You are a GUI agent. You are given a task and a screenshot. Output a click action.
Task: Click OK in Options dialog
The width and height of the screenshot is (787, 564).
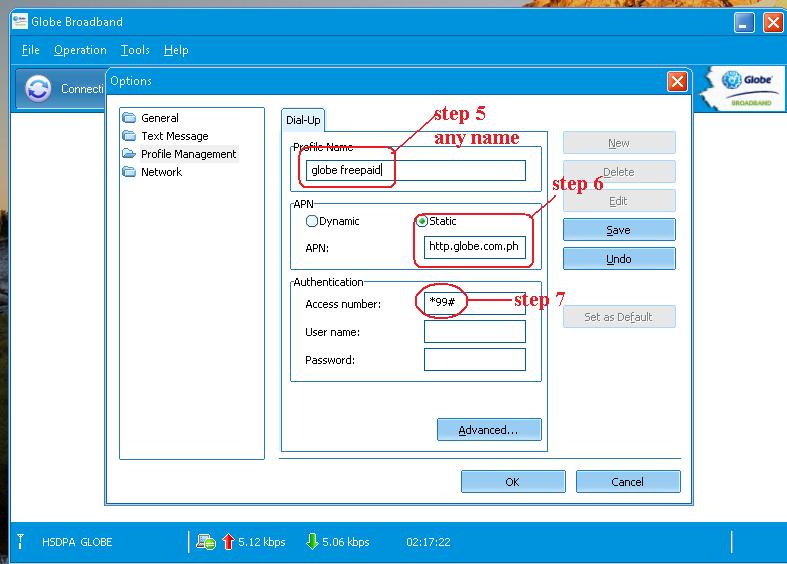point(513,482)
